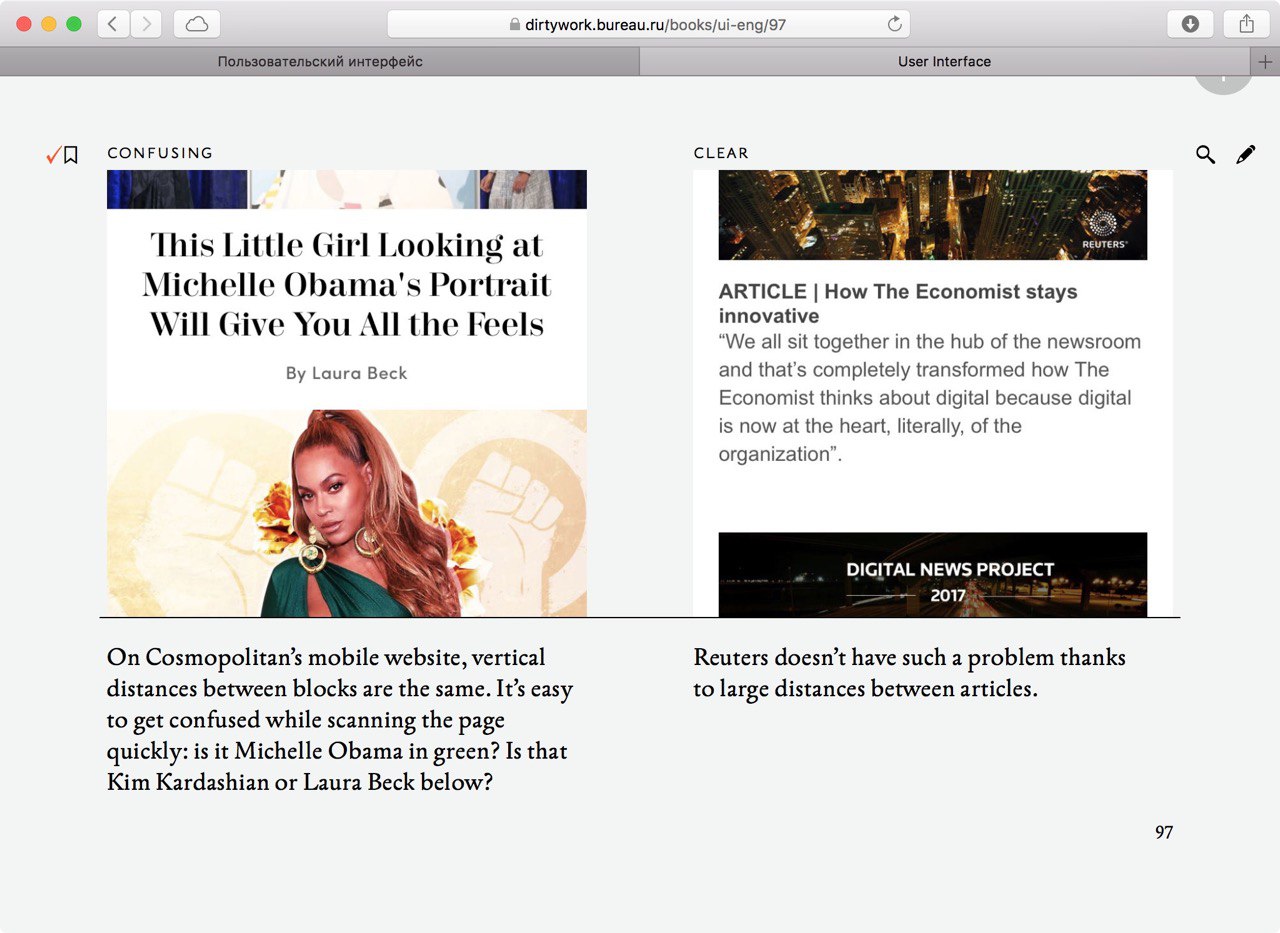Click the Digital News Project 2017 banner
The image size is (1280, 933).
coord(933,574)
